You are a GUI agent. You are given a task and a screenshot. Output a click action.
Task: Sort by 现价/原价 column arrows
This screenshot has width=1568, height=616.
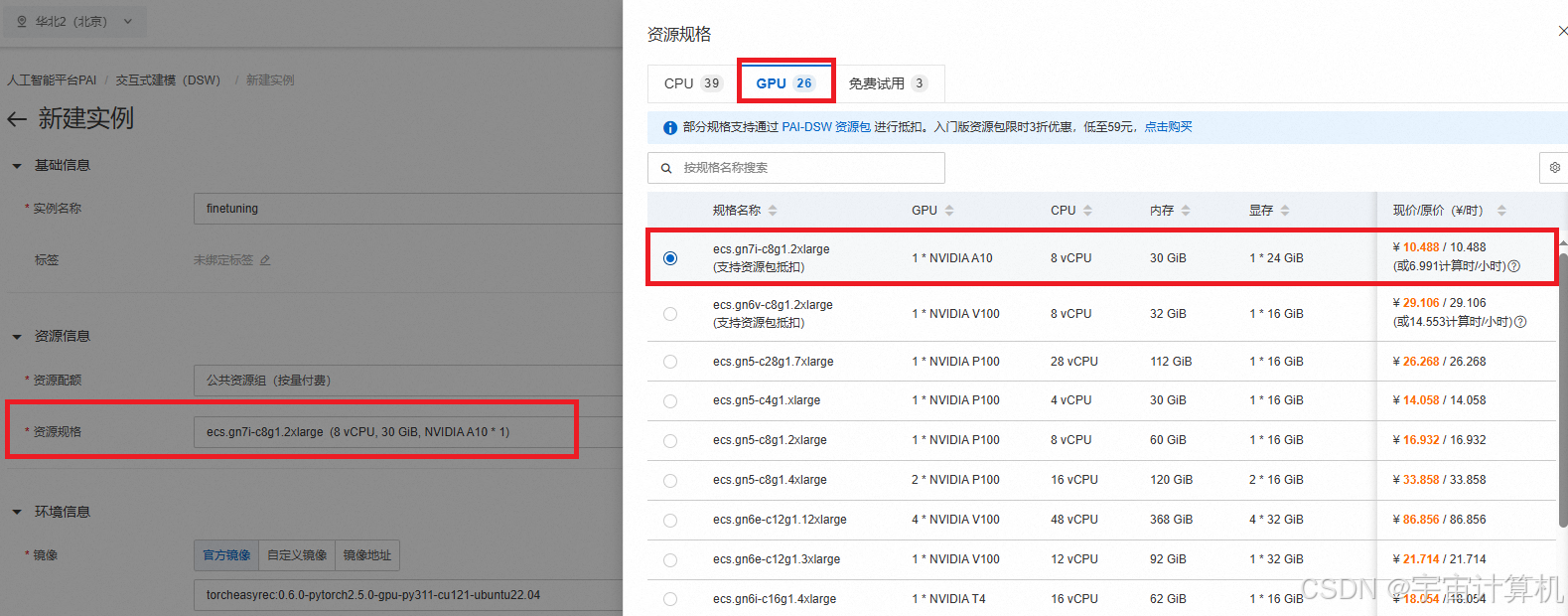tap(1501, 211)
